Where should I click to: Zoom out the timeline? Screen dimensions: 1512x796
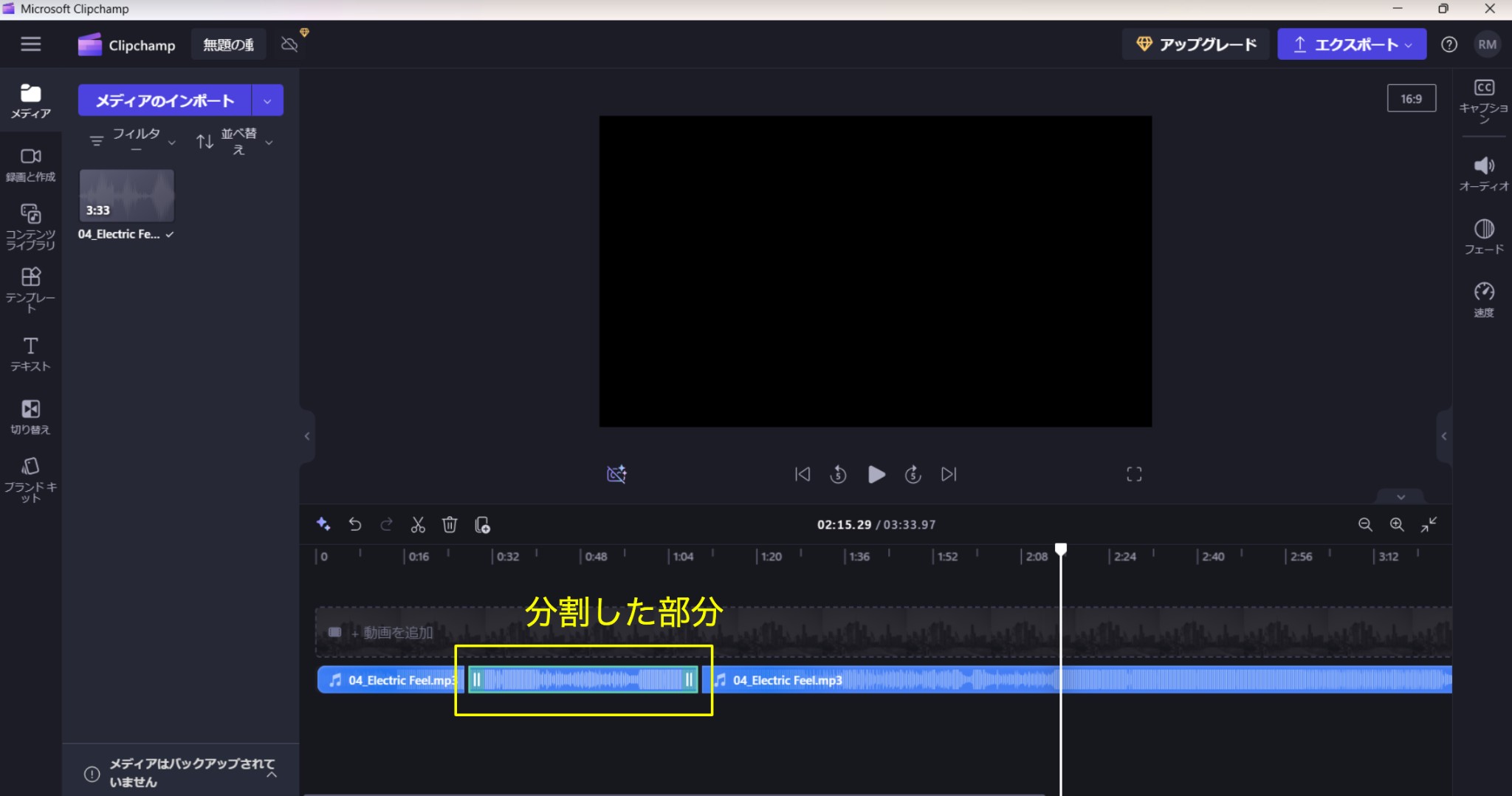[x=1365, y=524]
